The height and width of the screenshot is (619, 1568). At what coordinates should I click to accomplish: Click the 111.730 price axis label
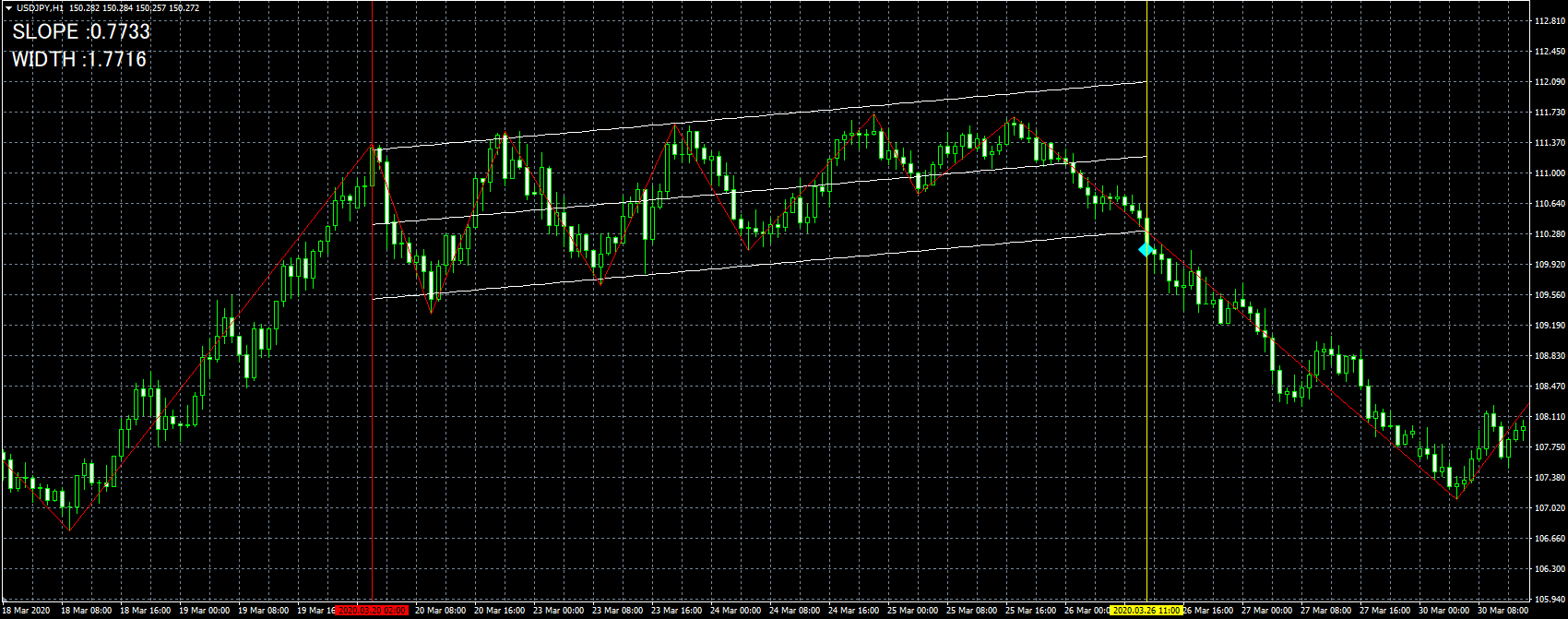[1549, 113]
